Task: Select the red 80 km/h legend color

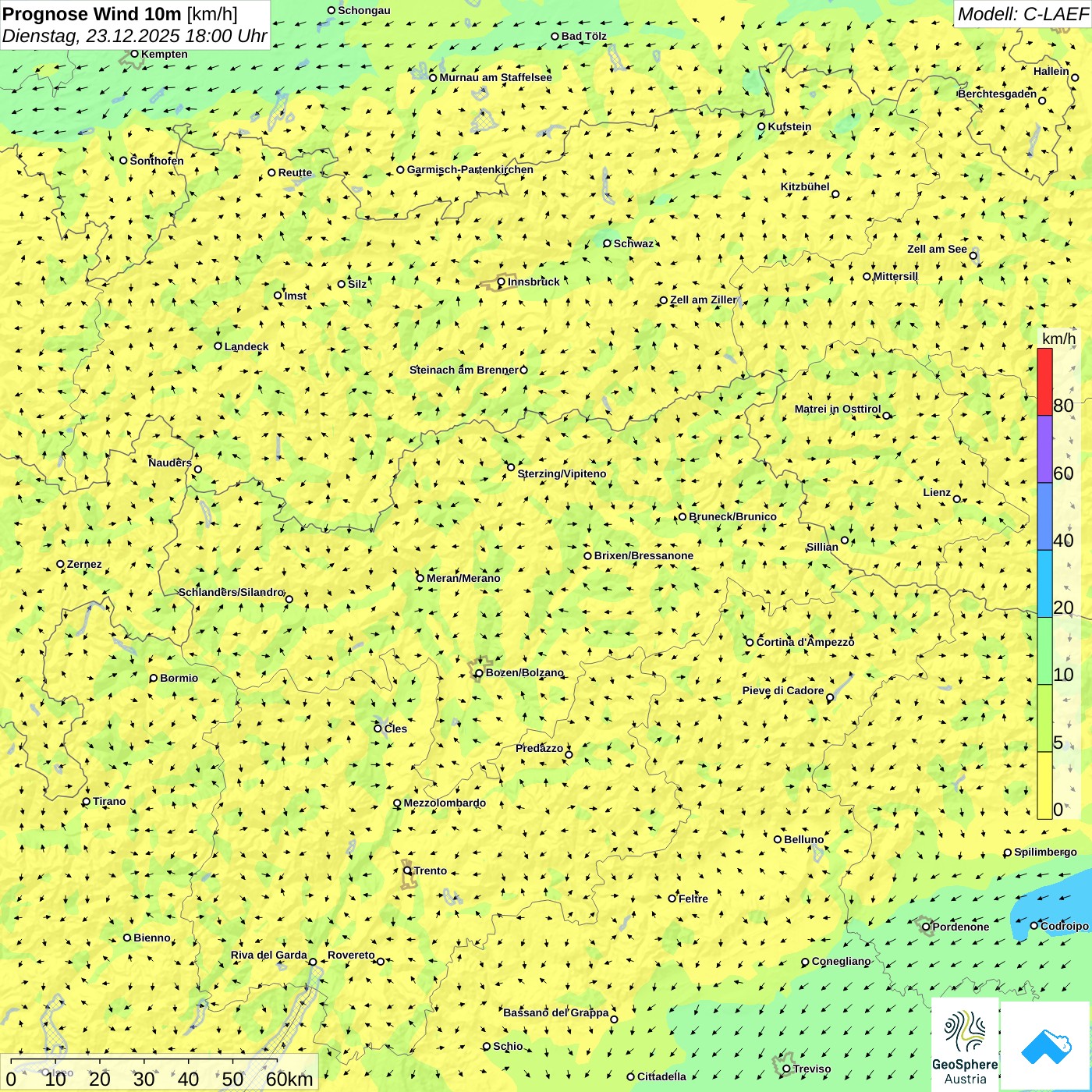Action: [1044, 381]
